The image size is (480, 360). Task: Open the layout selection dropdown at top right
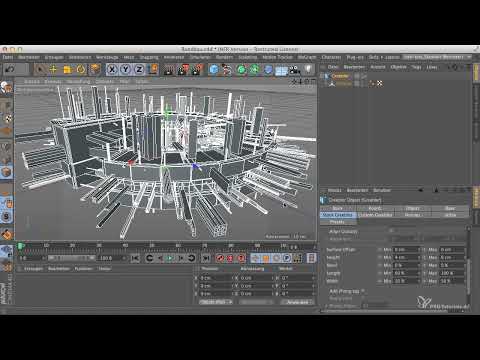click(x=436, y=57)
